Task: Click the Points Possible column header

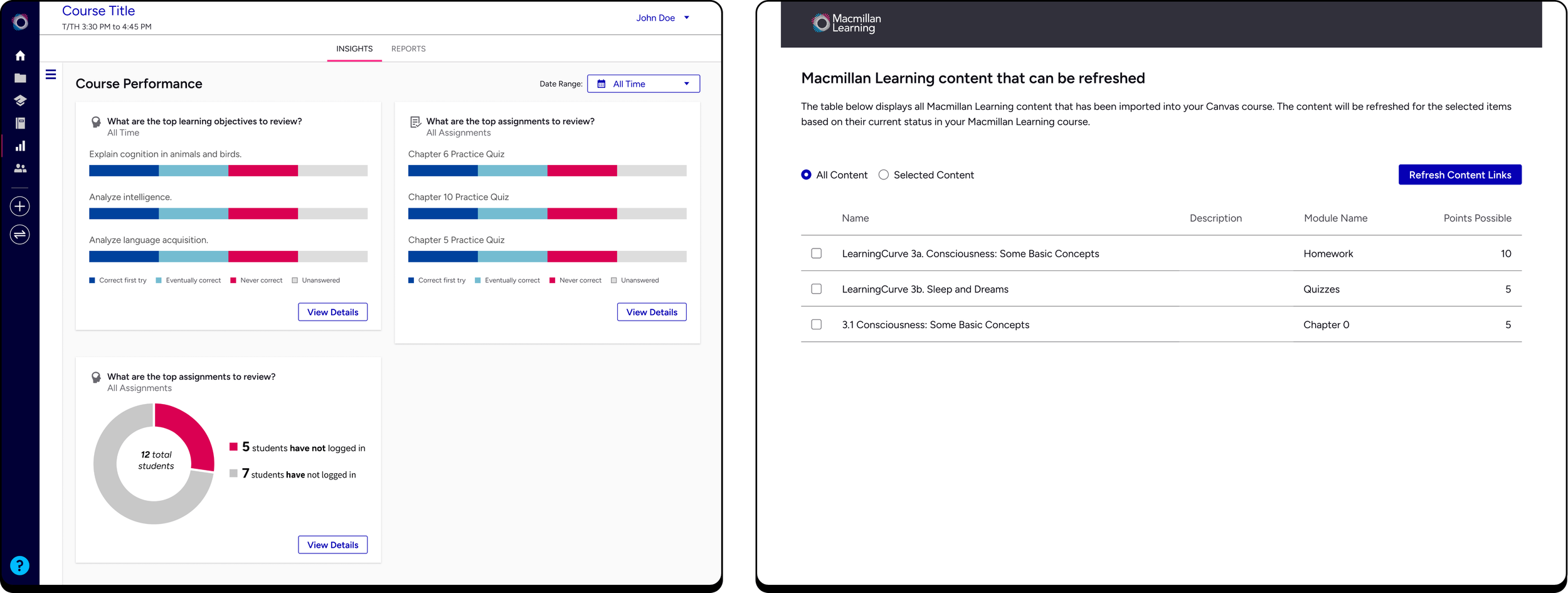Action: point(1477,218)
